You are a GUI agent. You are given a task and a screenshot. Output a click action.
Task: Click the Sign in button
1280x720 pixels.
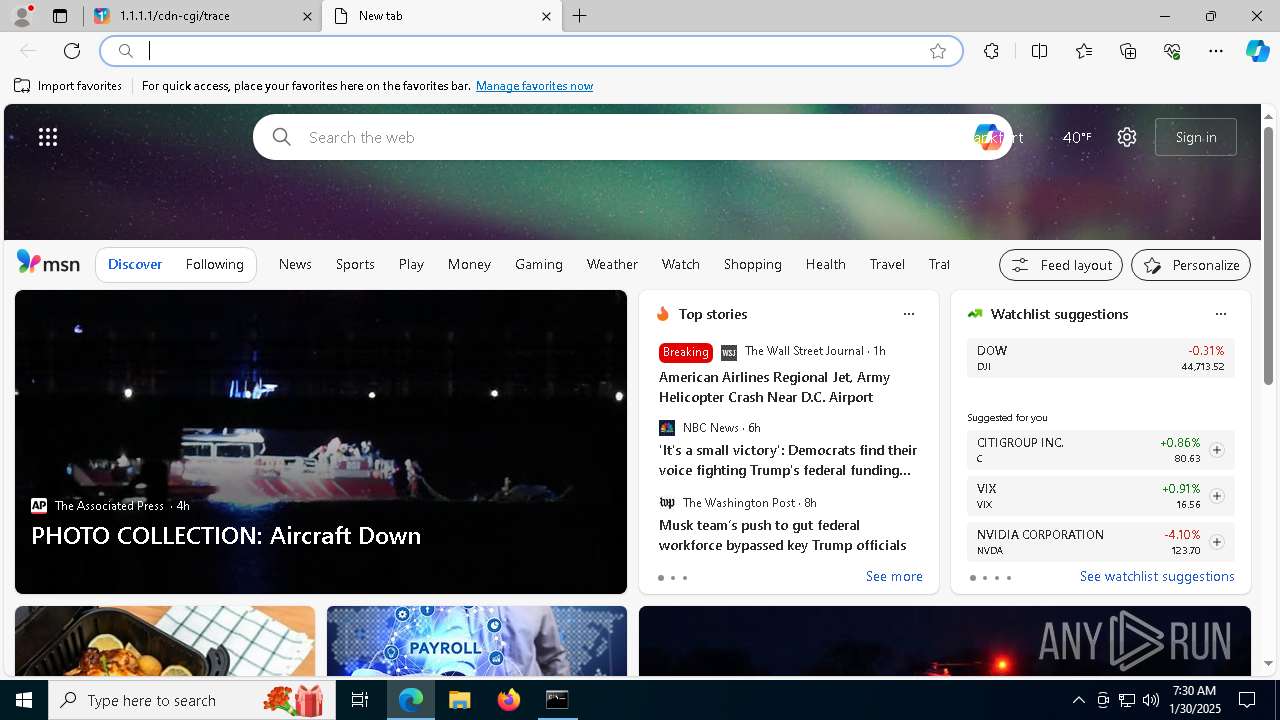1196,137
